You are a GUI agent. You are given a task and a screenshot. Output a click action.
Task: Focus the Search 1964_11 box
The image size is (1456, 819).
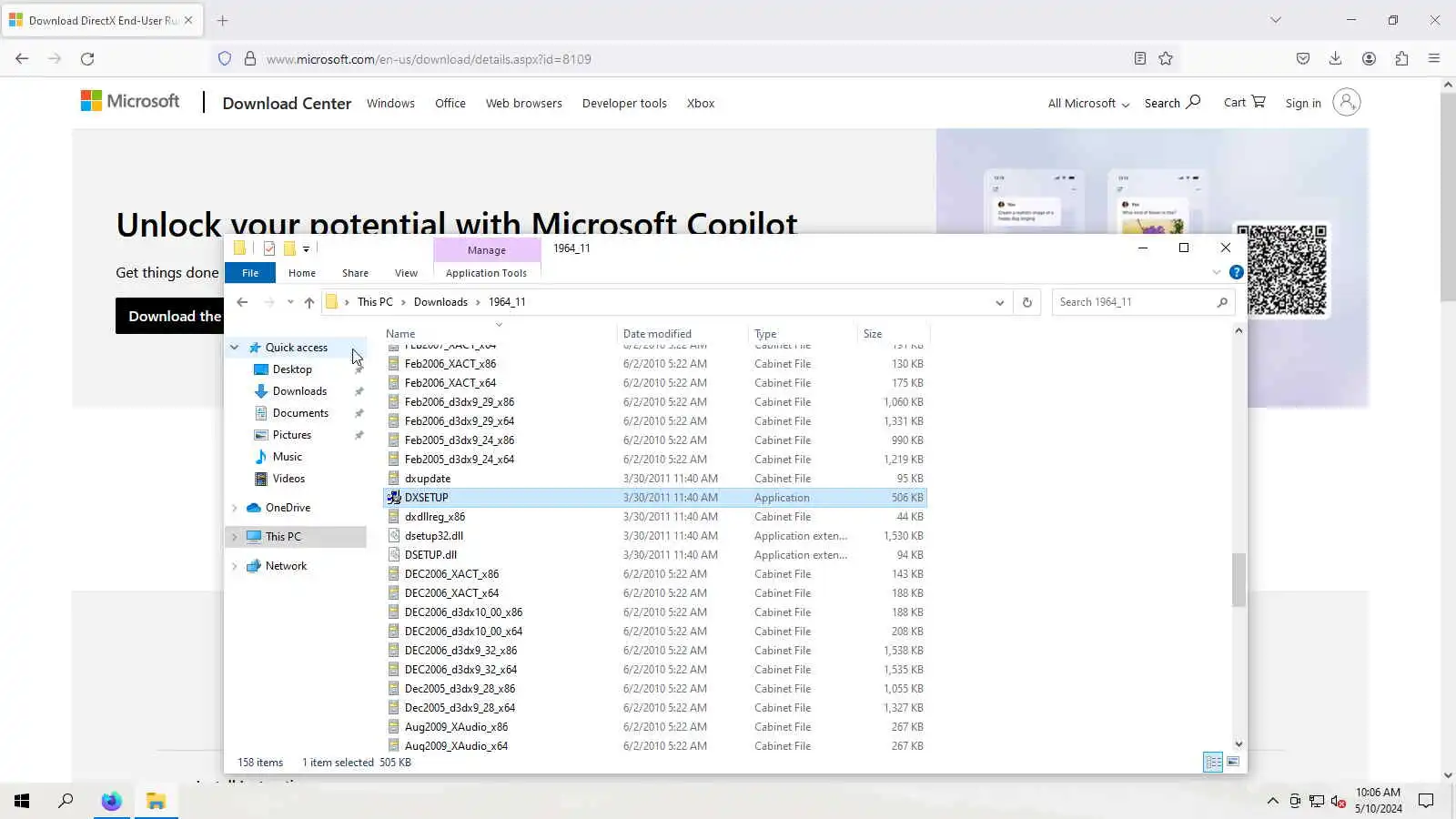1143,302
